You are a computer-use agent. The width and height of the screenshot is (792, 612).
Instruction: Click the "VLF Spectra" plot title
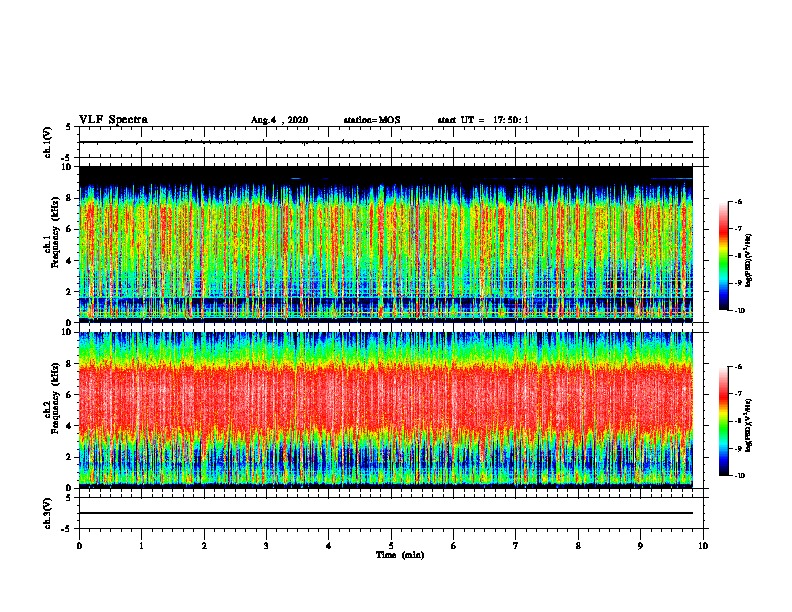coord(113,119)
